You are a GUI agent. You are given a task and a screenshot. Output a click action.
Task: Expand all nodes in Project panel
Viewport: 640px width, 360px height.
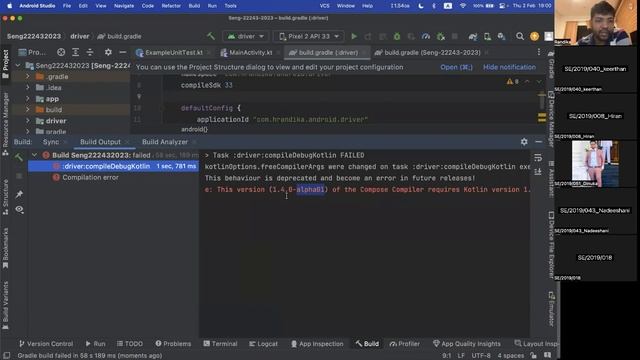[x=76, y=52]
